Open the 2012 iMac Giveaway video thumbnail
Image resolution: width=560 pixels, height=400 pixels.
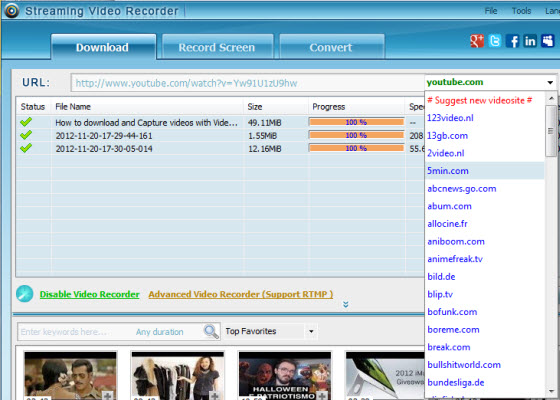pyautogui.click(x=385, y=376)
